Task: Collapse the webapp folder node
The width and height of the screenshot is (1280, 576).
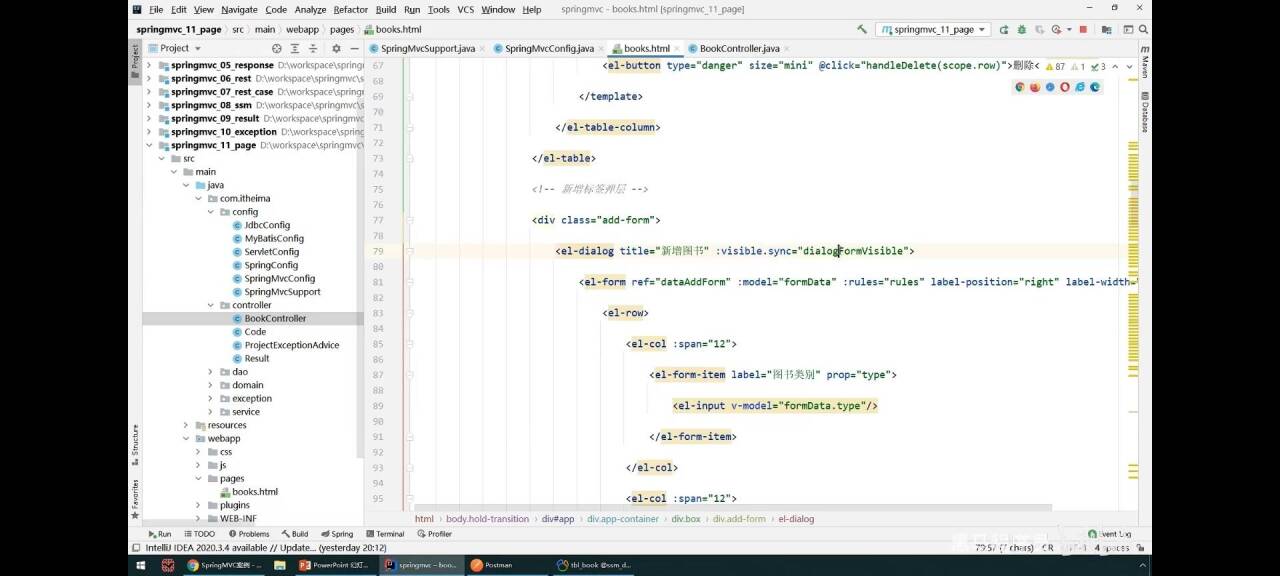Action: point(186,438)
